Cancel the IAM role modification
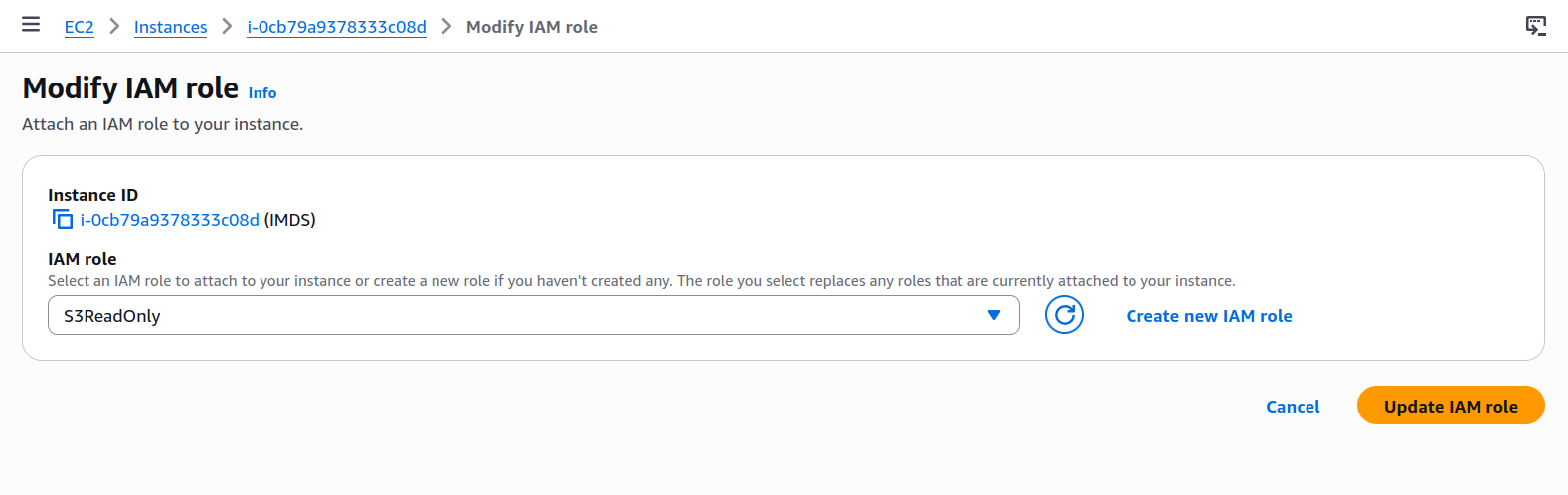This screenshot has height=495, width=1568. point(1293,407)
